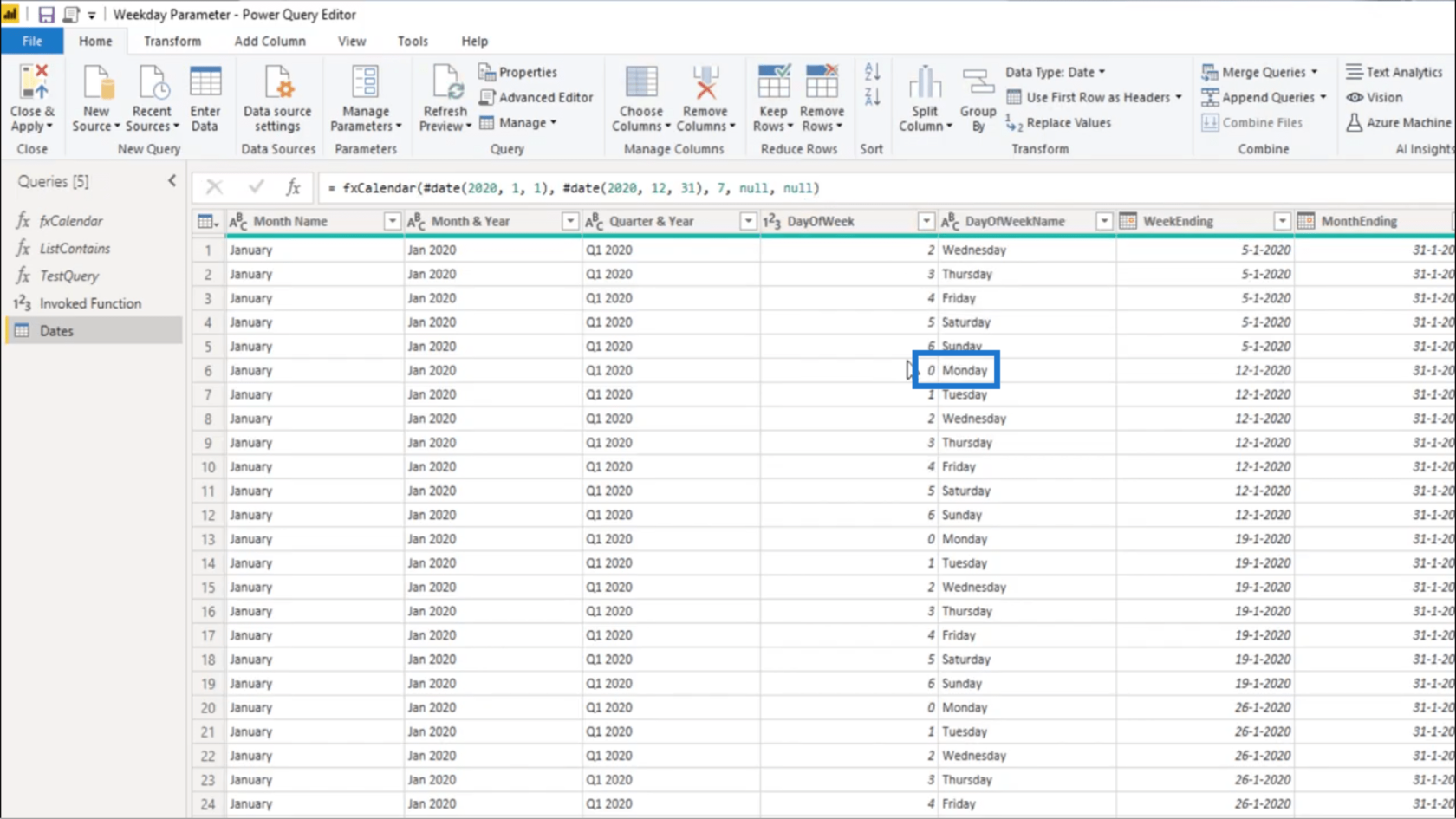Open query Properties
This screenshot has width=1456, height=819.
point(518,72)
